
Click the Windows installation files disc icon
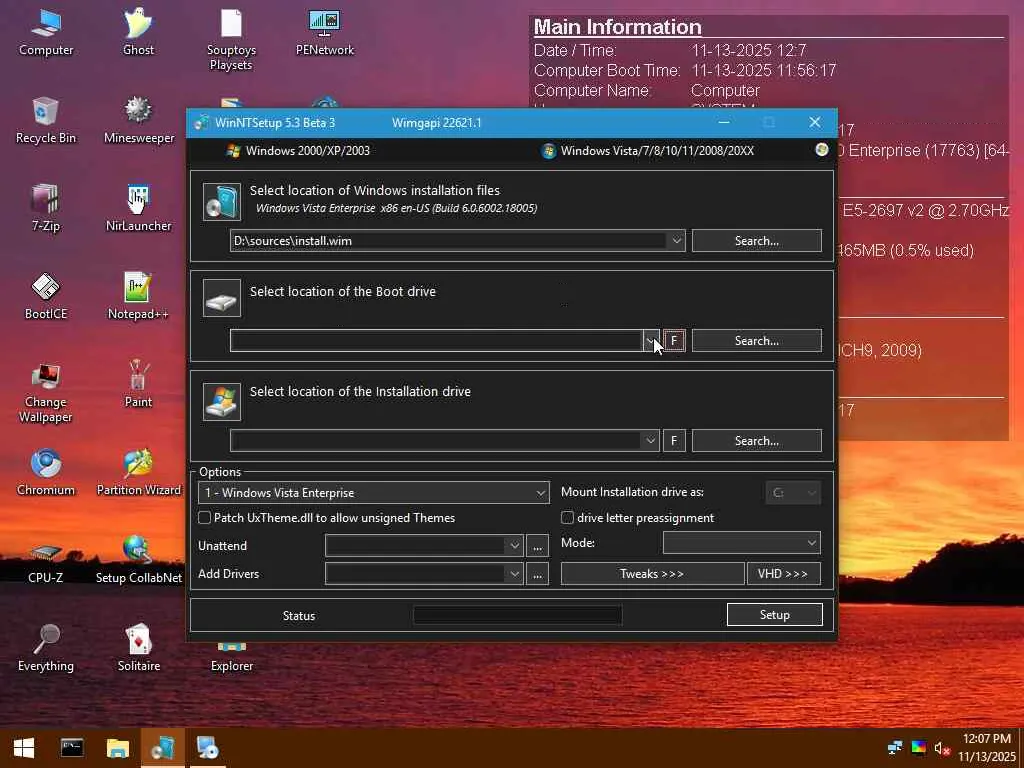click(222, 201)
